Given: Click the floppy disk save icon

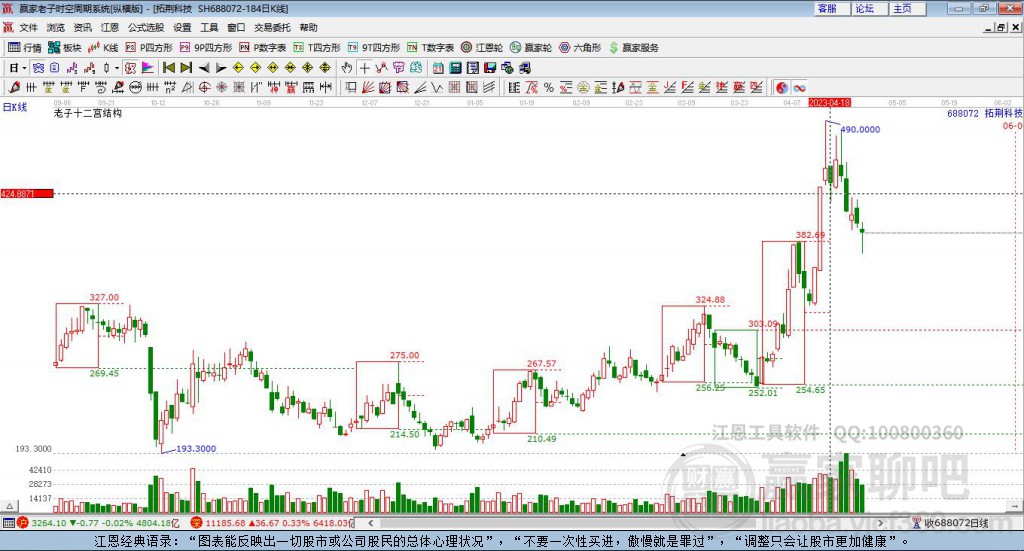Looking at the screenshot, I should (490, 68).
